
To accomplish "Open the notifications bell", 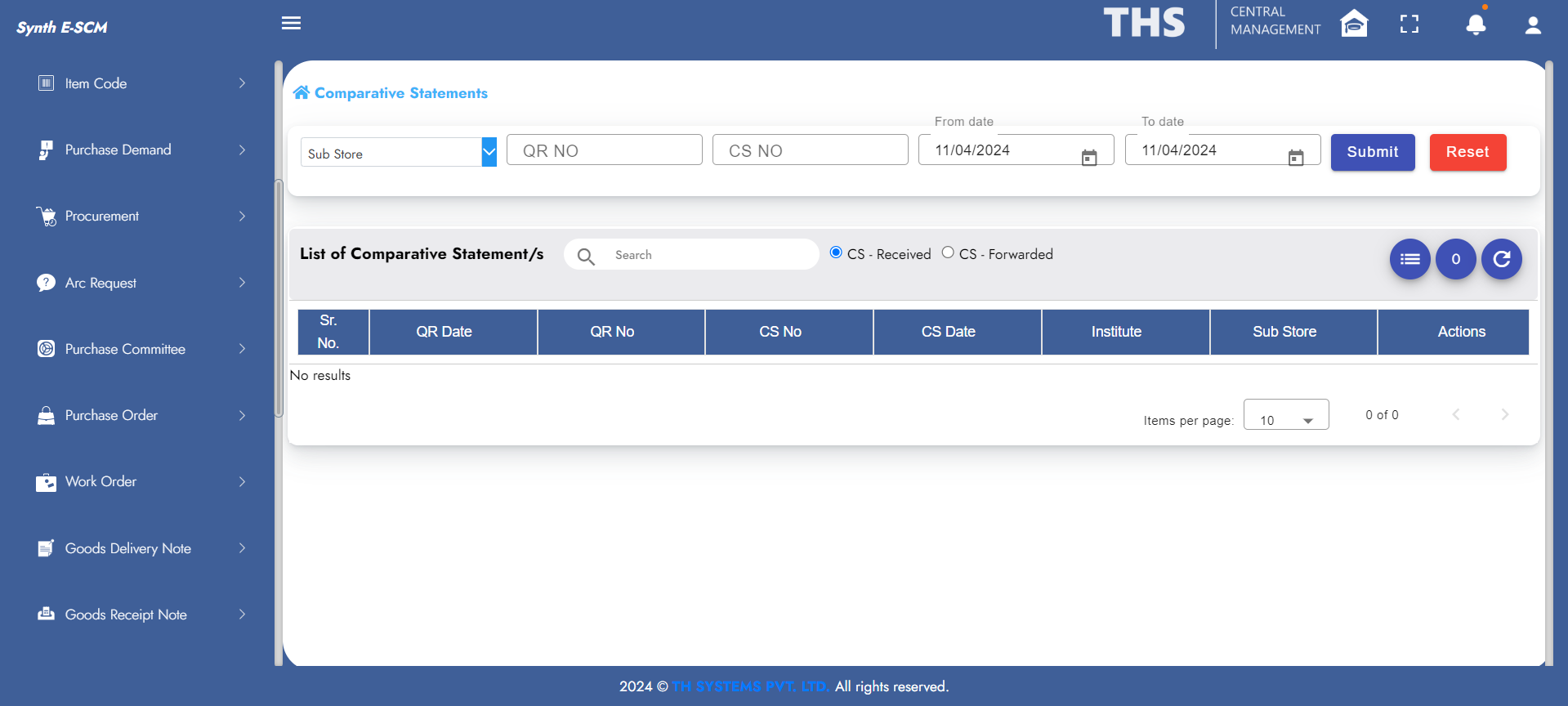I will (1475, 25).
